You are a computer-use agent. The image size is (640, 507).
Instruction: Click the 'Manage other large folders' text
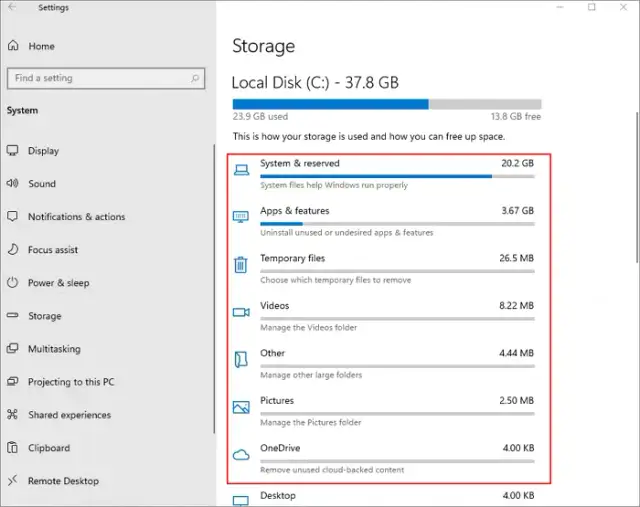click(x=311, y=375)
